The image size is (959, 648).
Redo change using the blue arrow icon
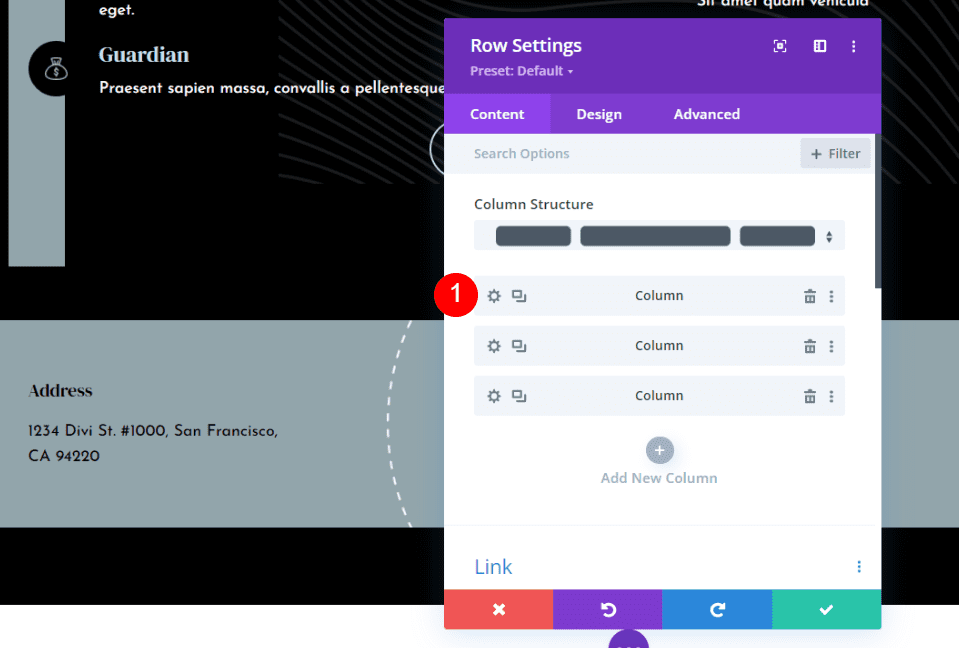[716, 609]
